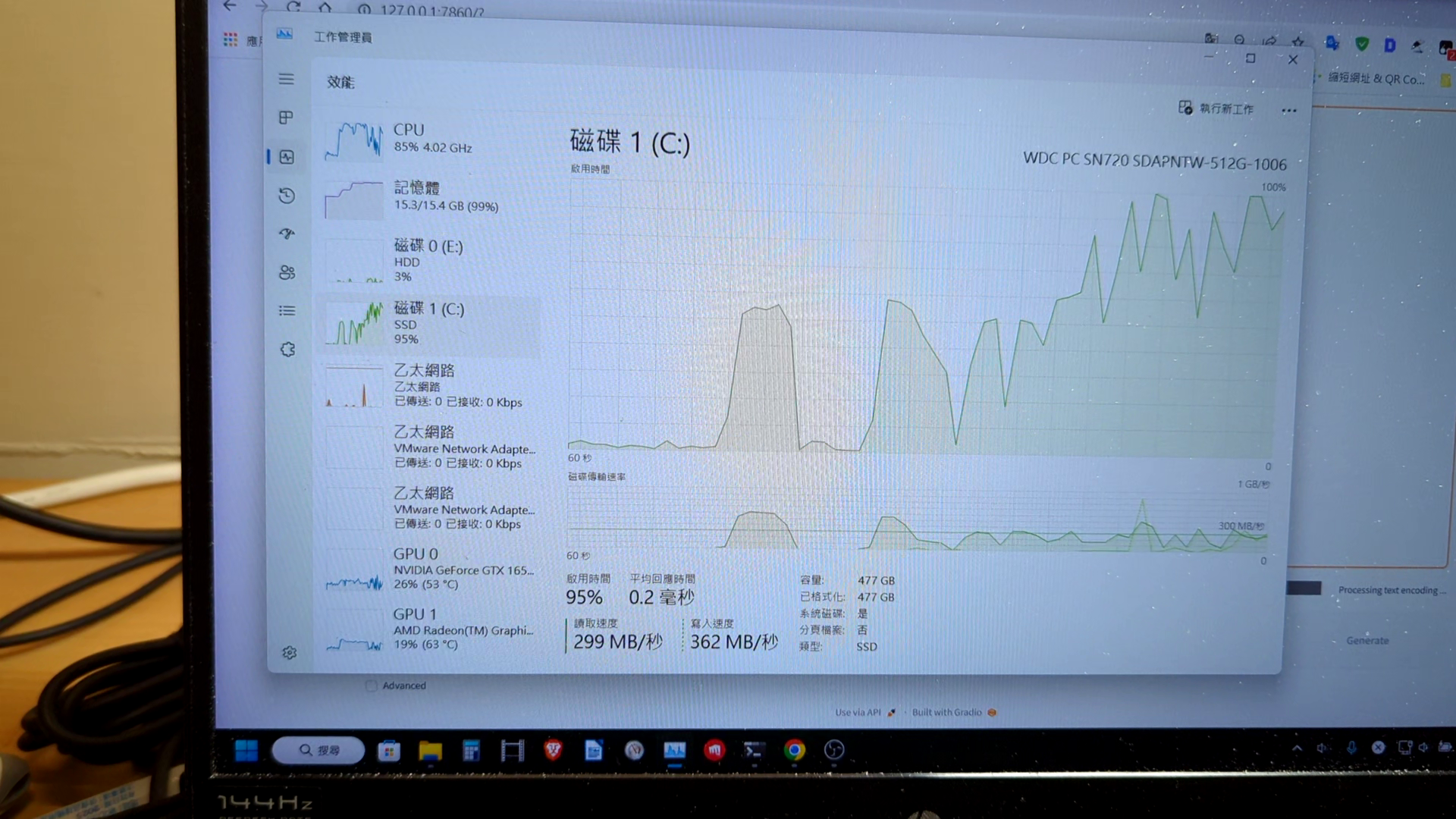
Task: Click the taskbar search box
Action: [318, 750]
